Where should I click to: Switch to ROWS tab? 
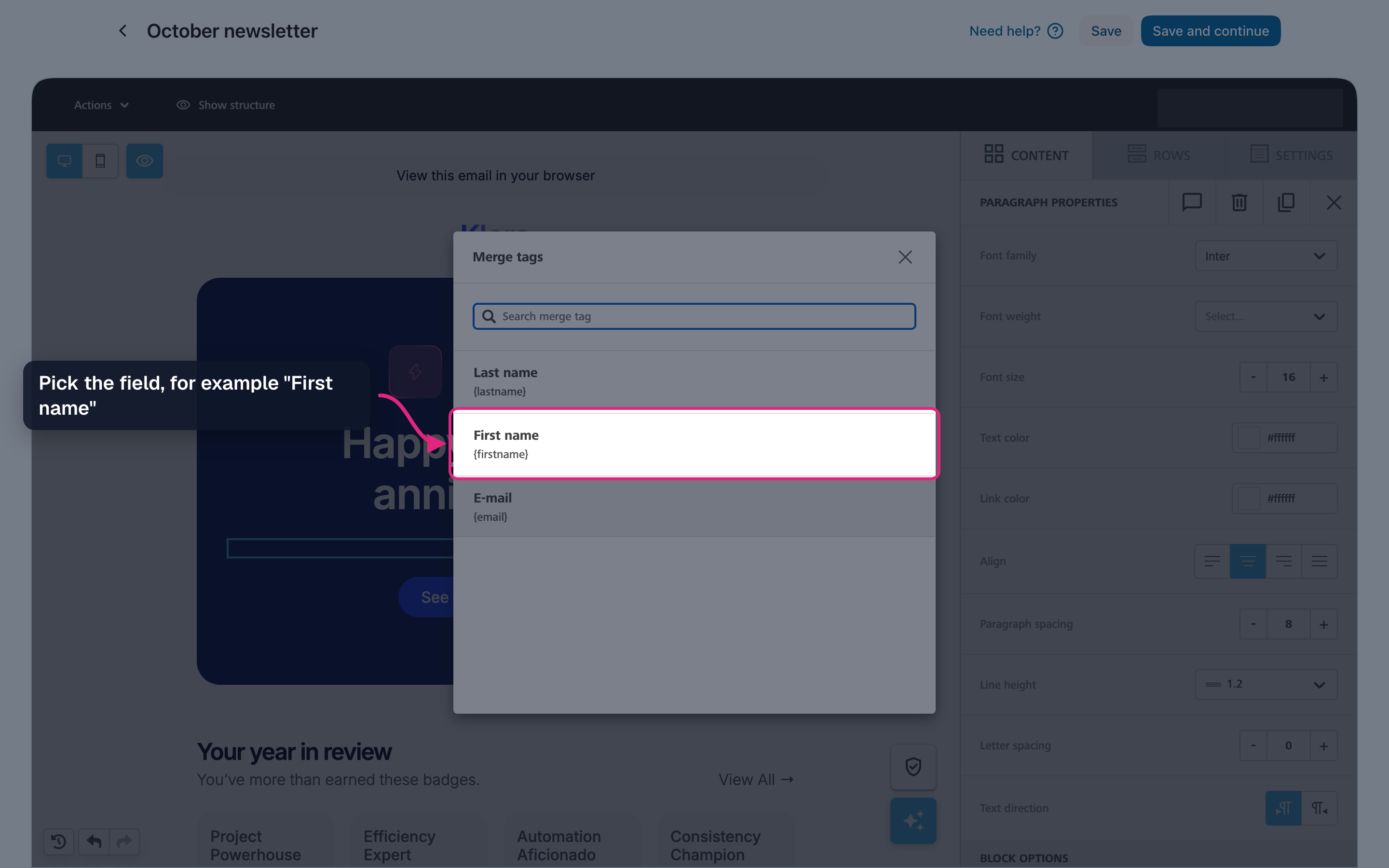1158,156
